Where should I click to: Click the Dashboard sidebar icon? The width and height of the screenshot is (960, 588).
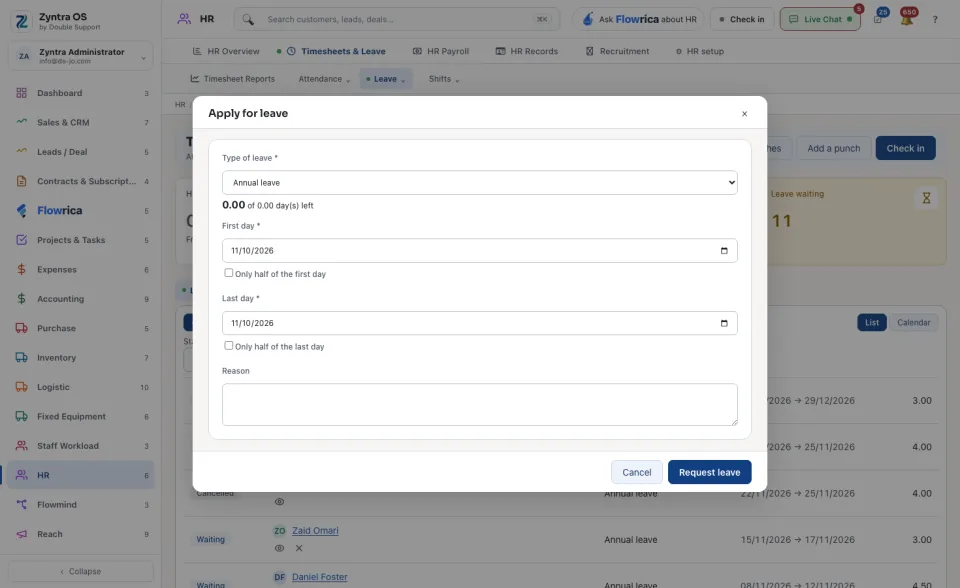[x=21, y=93]
